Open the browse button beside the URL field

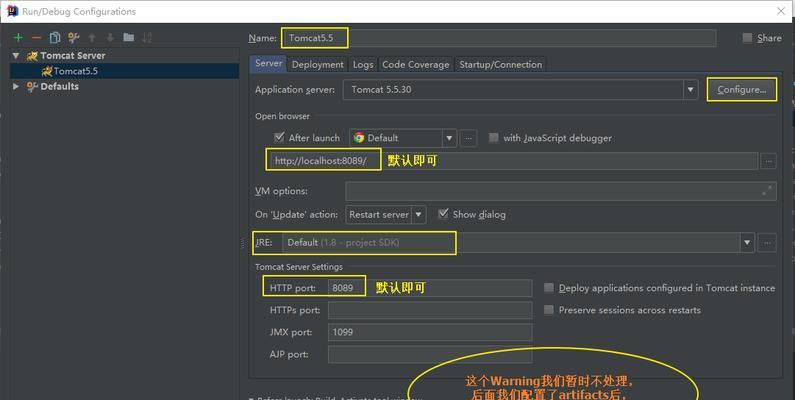tap(769, 161)
